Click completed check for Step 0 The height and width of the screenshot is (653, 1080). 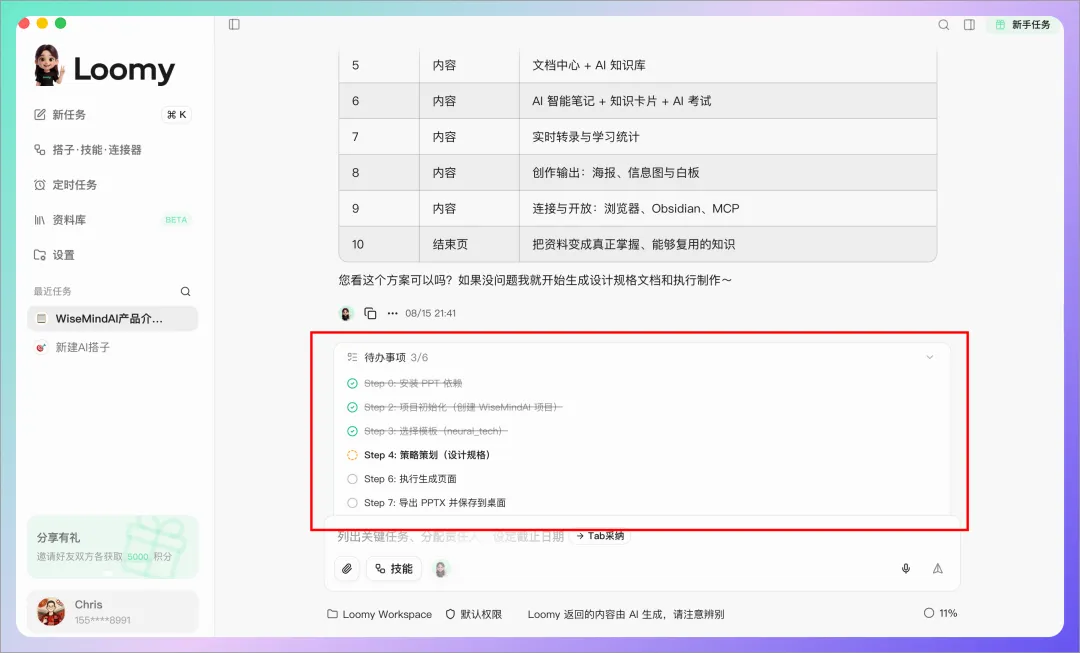pyautogui.click(x=352, y=384)
